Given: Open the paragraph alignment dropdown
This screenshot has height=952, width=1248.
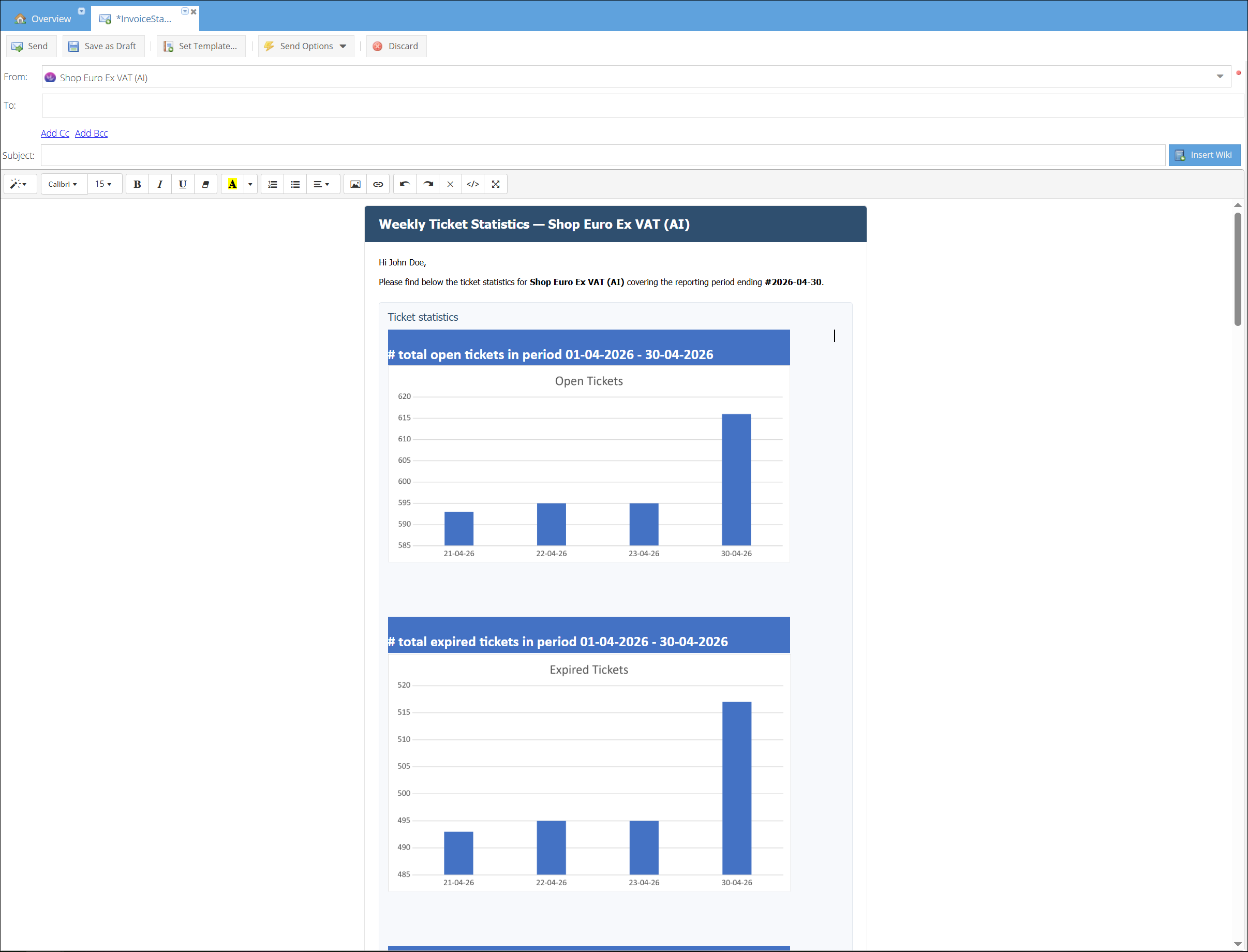Looking at the screenshot, I should (x=323, y=184).
